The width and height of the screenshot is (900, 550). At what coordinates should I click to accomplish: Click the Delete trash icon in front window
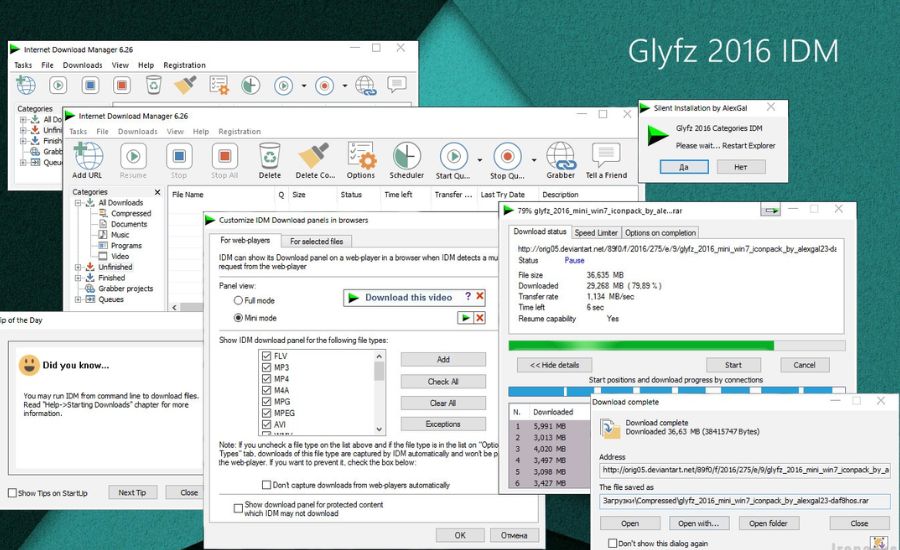tap(269, 156)
